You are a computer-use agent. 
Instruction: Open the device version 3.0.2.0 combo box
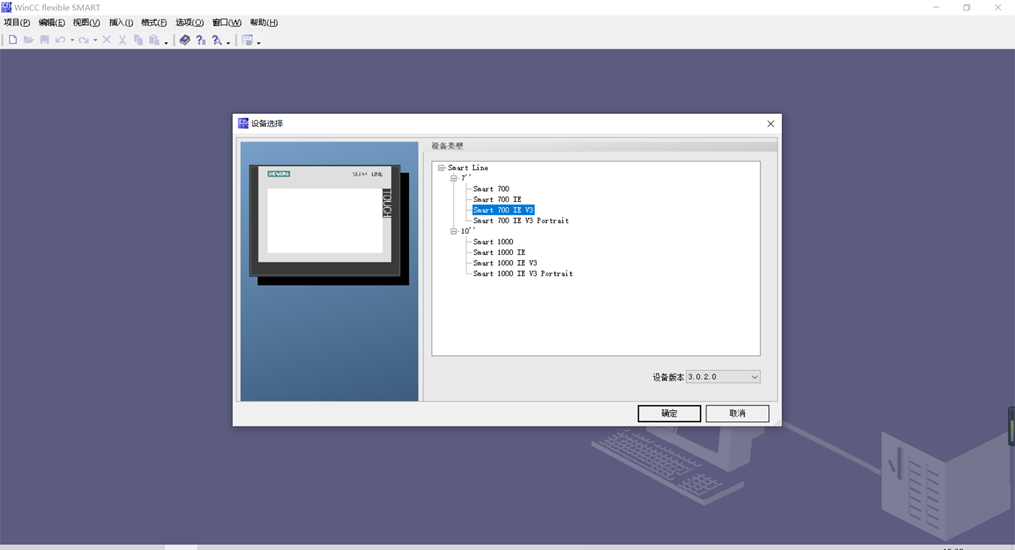[723, 377]
